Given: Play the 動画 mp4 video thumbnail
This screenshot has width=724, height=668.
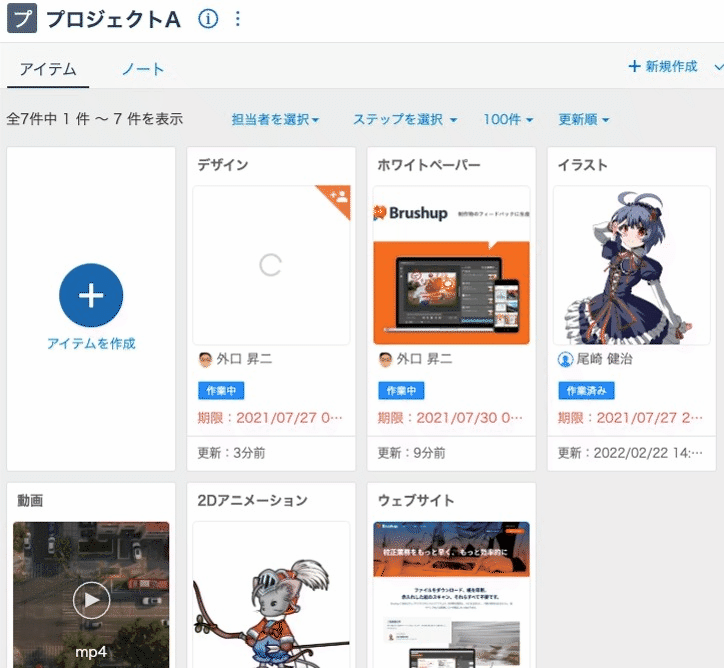Looking at the screenshot, I should point(91,600).
